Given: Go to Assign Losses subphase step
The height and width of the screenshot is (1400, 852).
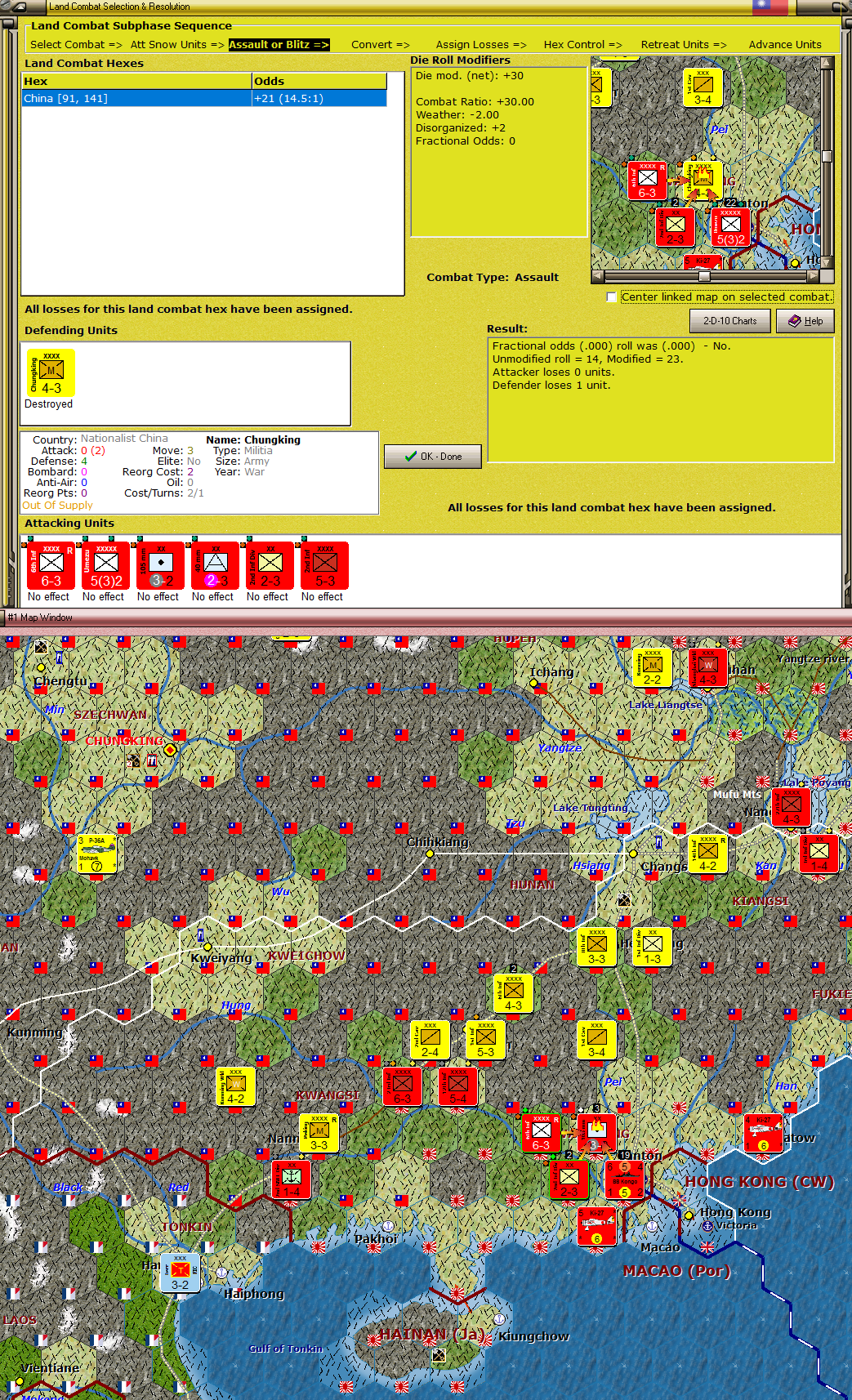Looking at the screenshot, I should point(481,45).
